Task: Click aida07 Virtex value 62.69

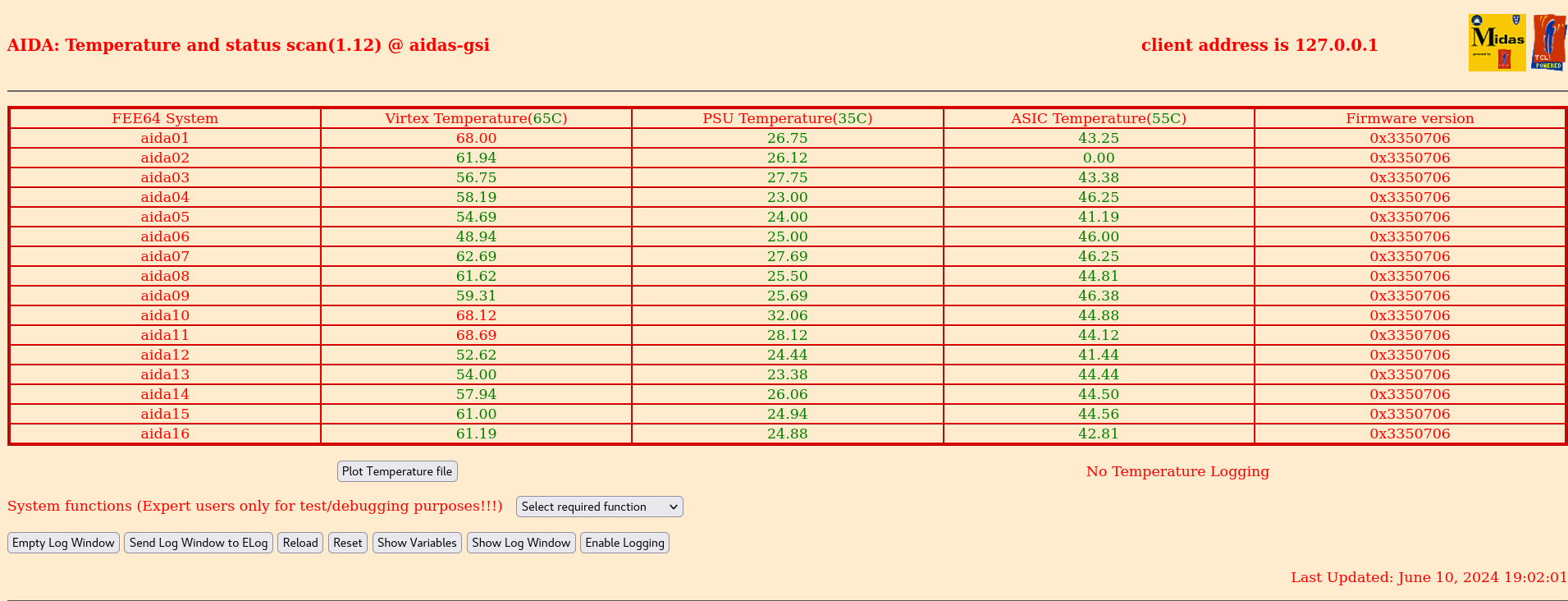Action: click(x=476, y=256)
